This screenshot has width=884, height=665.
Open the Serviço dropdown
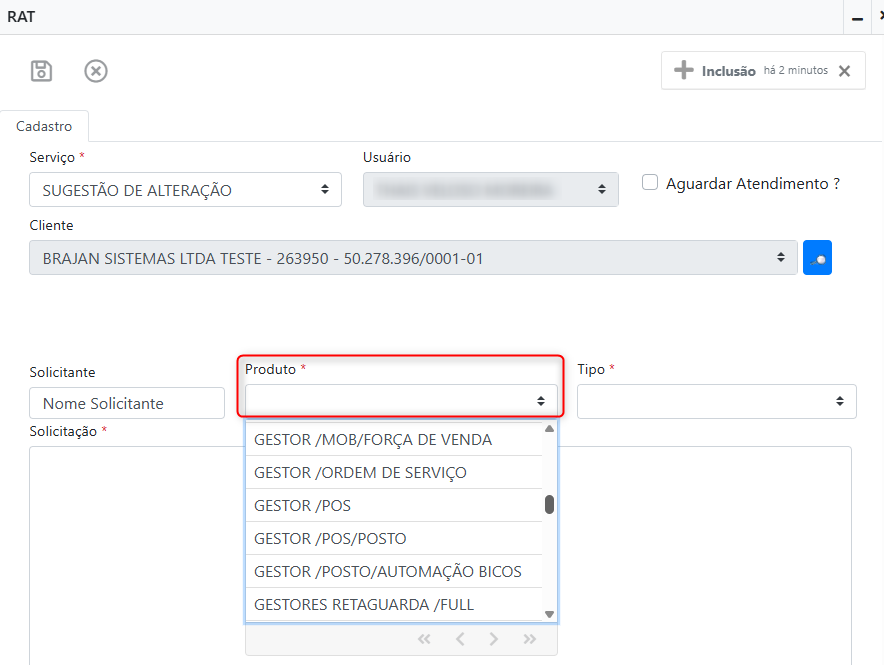pyautogui.click(x=185, y=190)
